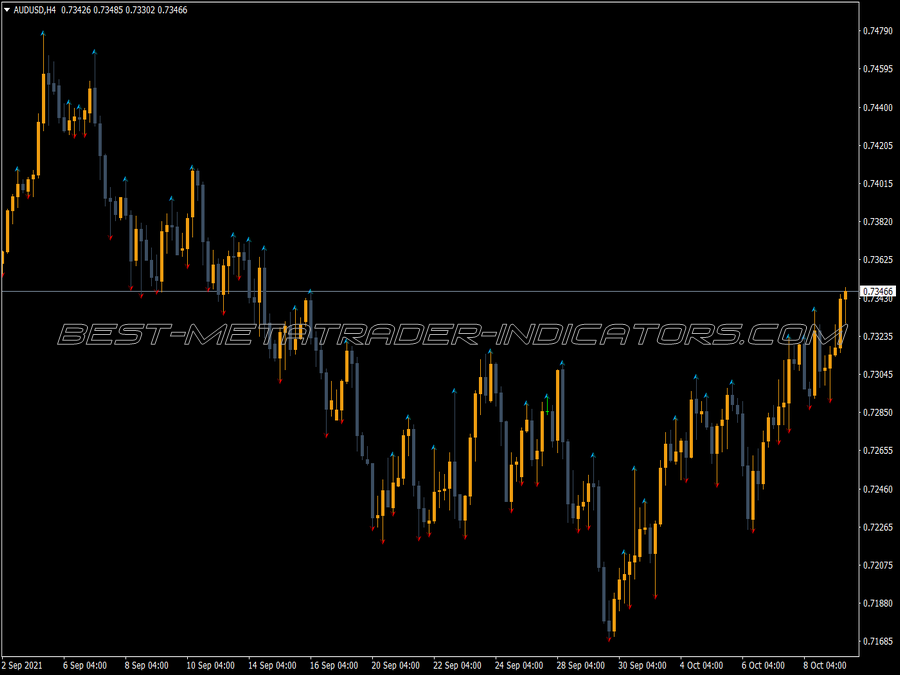Click the 0.73045 price scale label

[x=878, y=375]
